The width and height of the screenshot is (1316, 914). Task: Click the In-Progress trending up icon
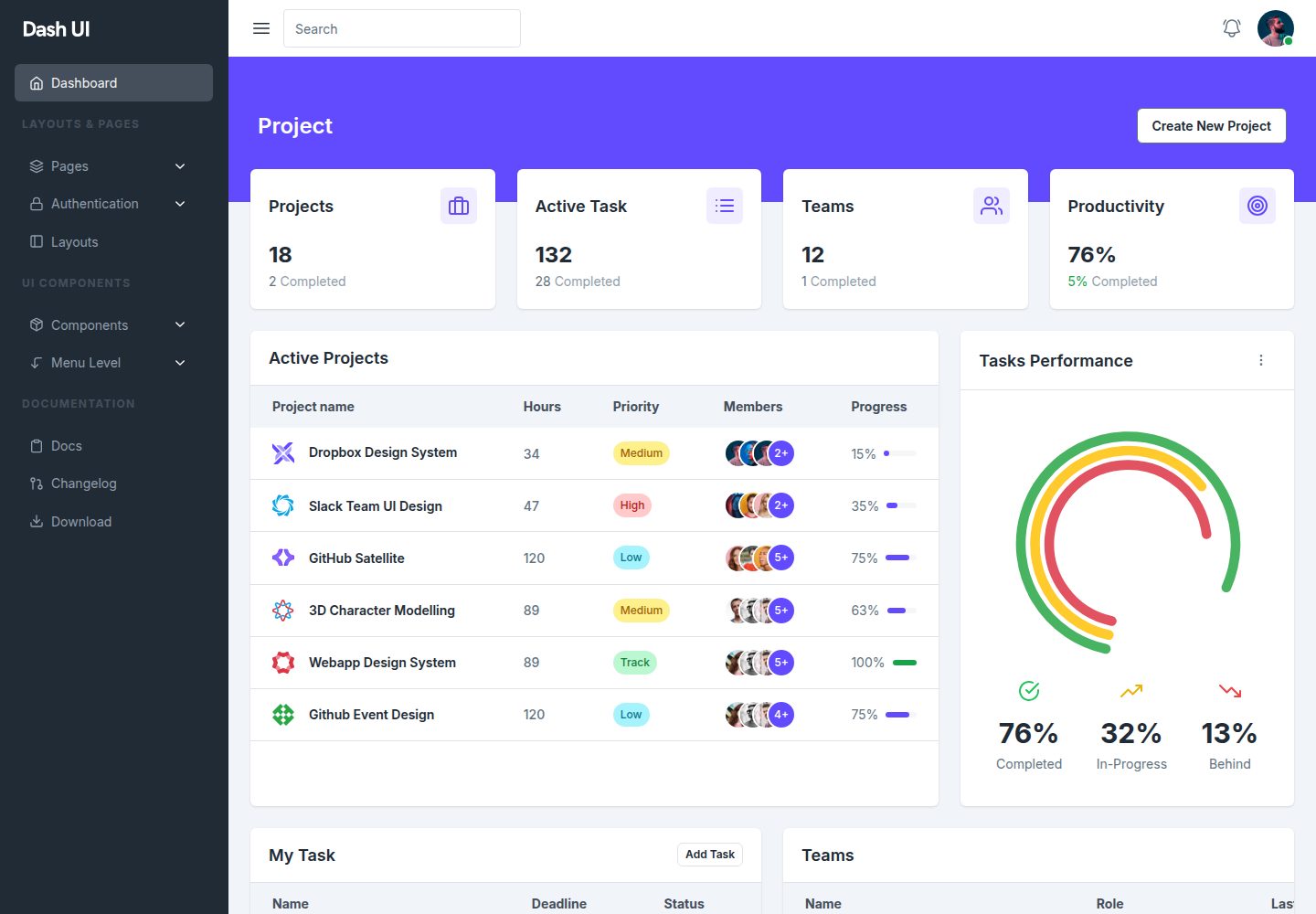point(1131,691)
